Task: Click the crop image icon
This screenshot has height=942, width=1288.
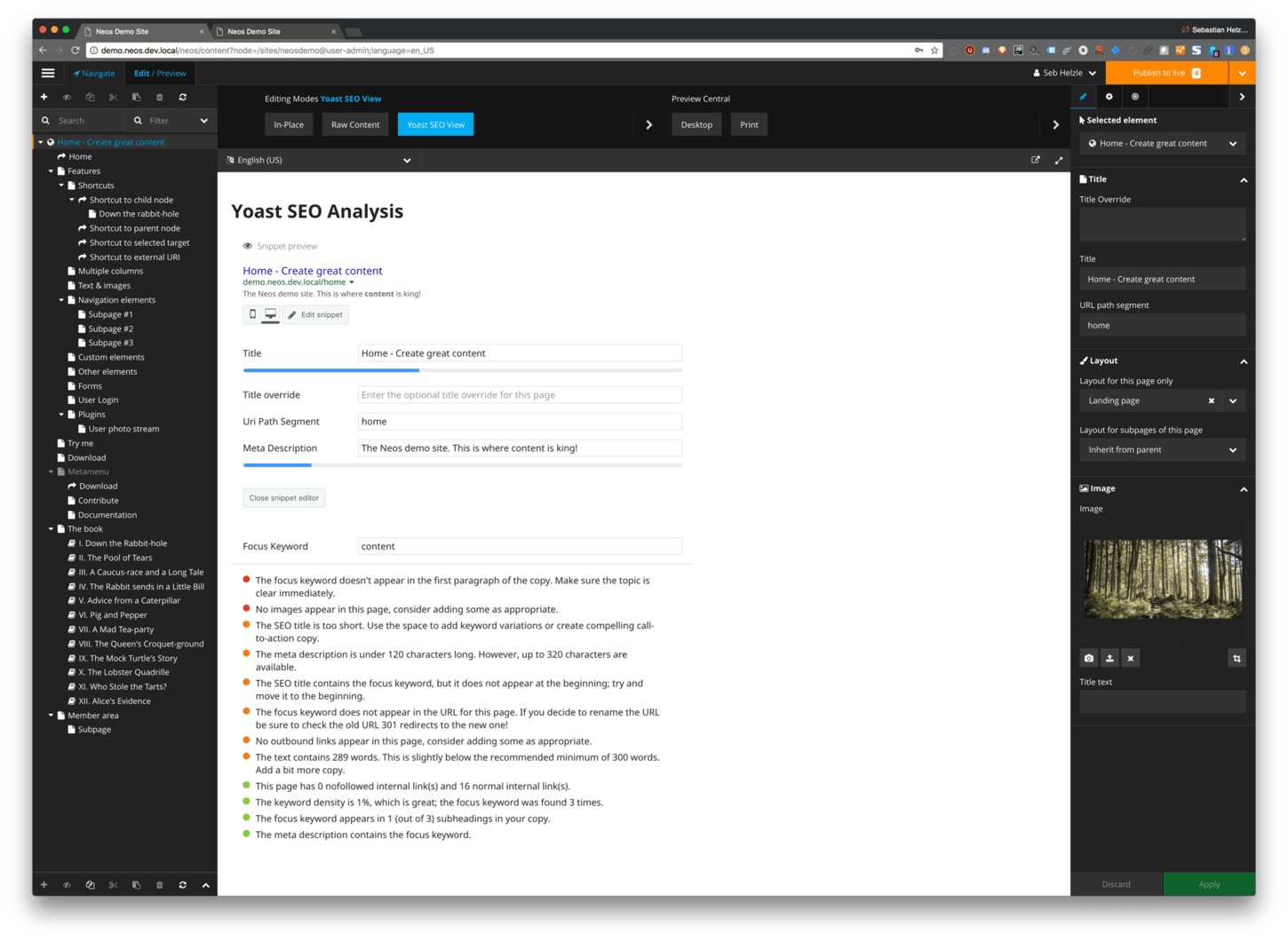Action: pyautogui.click(x=1236, y=658)
